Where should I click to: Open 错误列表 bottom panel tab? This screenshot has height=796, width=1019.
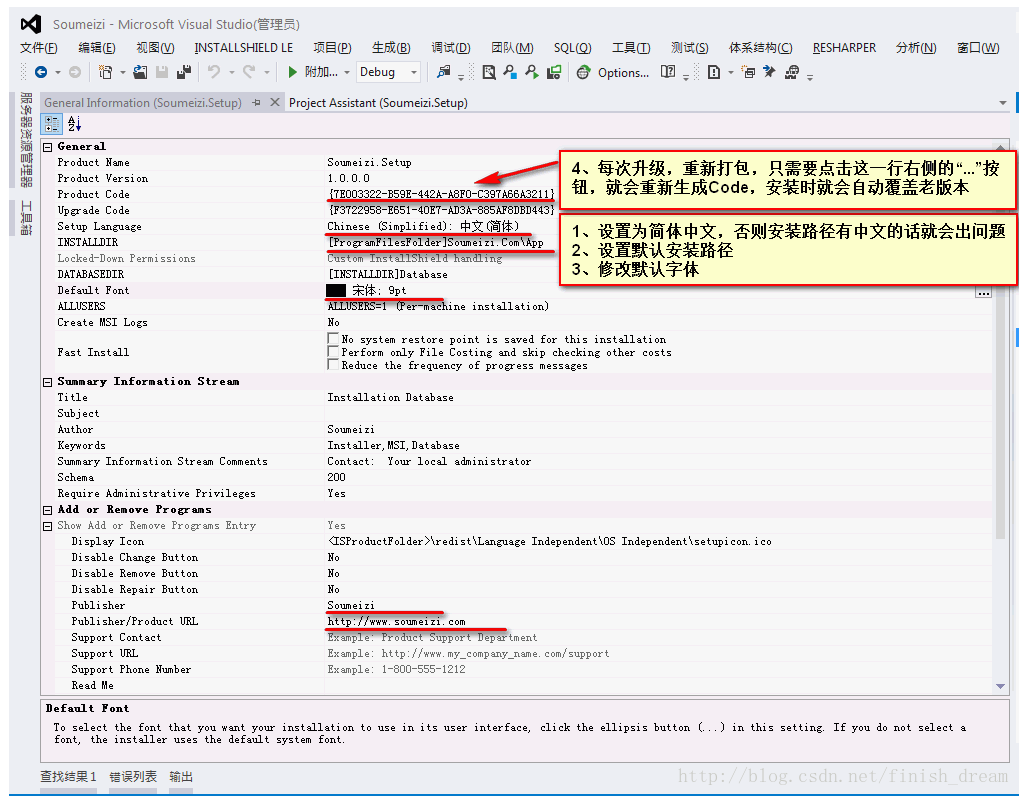pyautogui.click(x=133, y=777)
